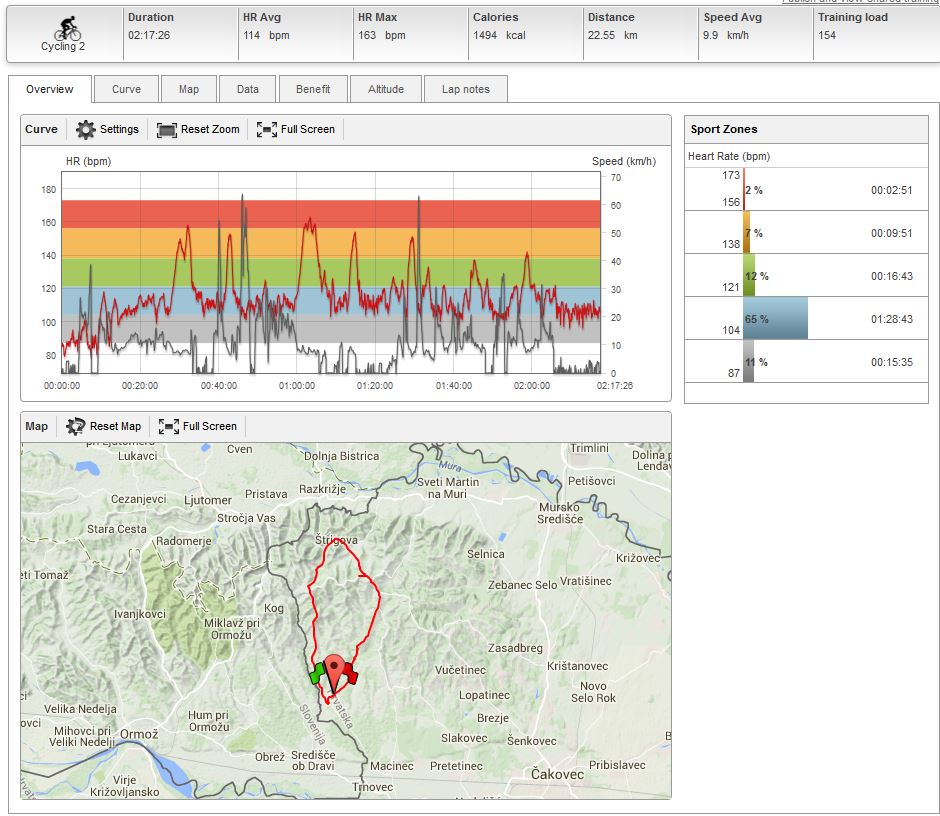Click the red zone band in the chart

pyautogui.click(x=330, y=213)
